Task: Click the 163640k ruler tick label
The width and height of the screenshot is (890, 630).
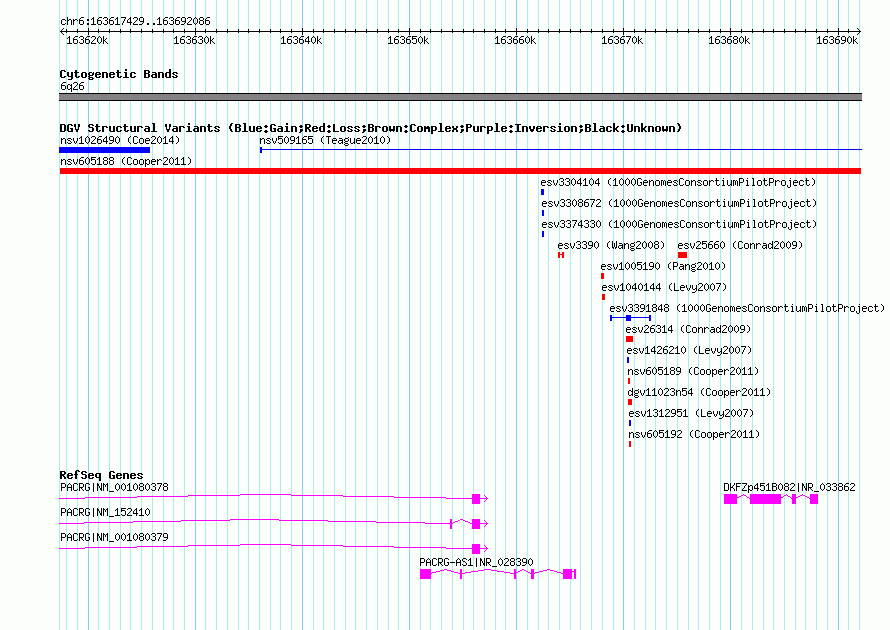Action: [301, 41]
